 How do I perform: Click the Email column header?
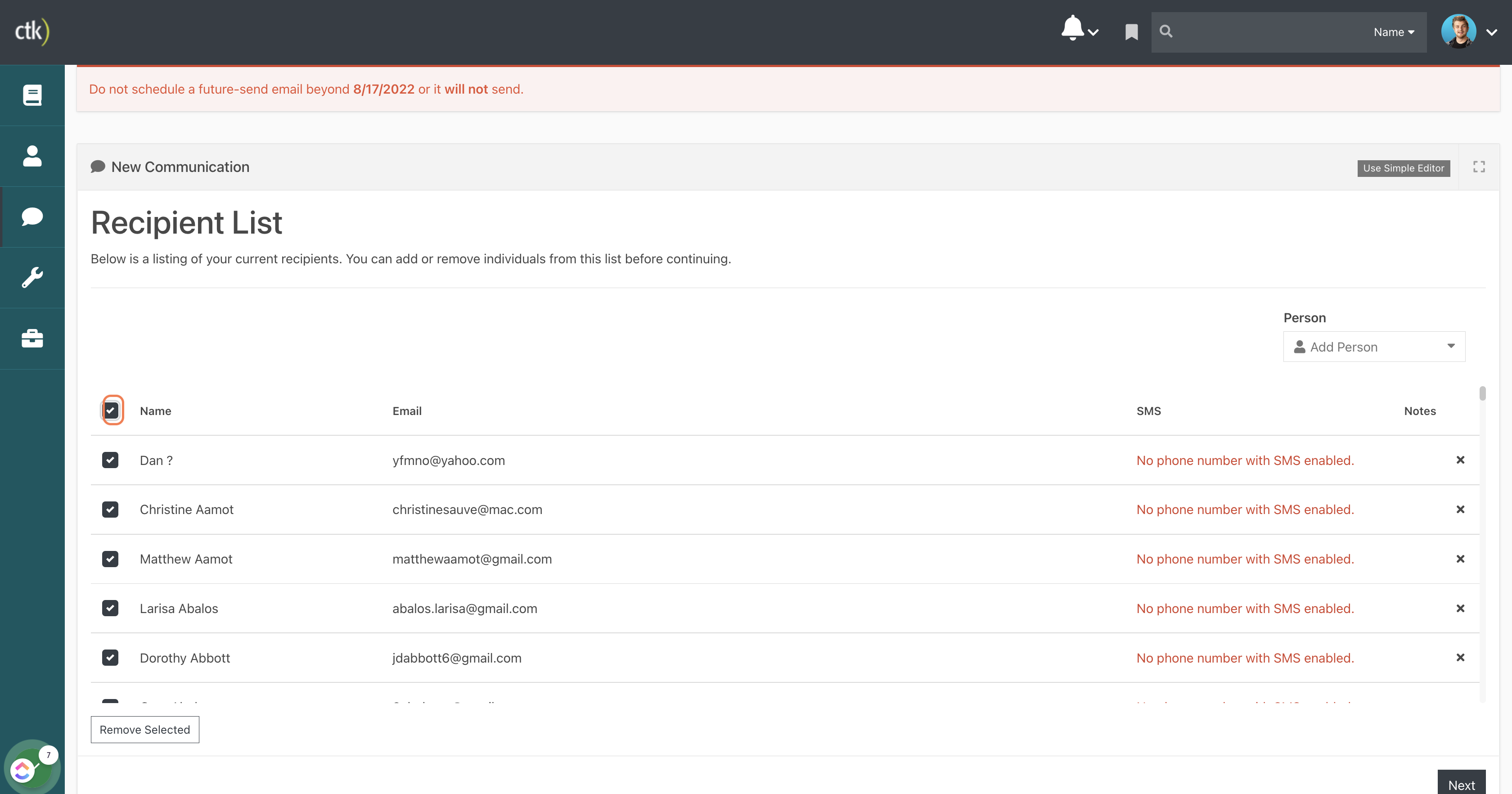pos(407,411)
